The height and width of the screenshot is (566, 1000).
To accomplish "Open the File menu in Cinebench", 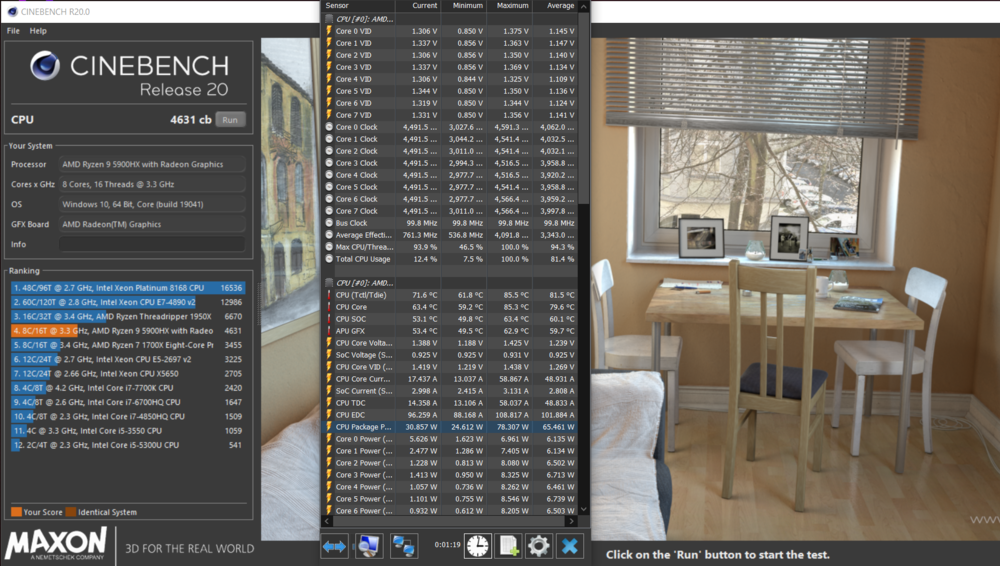I will coord(13,31).
